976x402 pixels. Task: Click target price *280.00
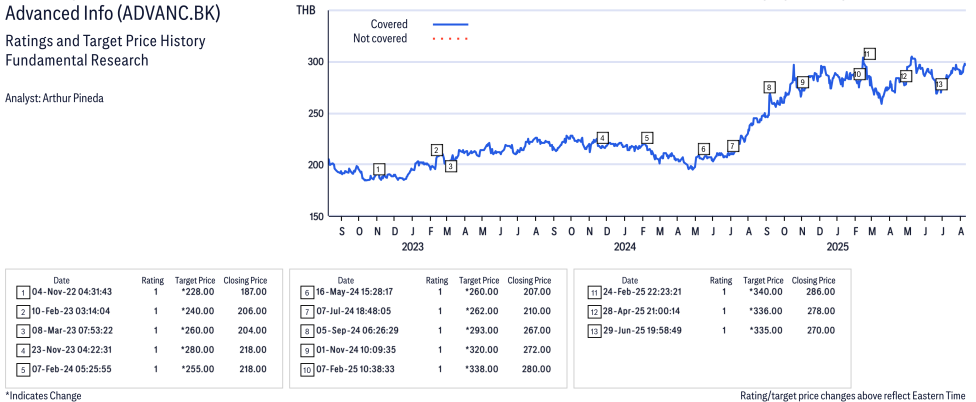(x=198, y=349)
